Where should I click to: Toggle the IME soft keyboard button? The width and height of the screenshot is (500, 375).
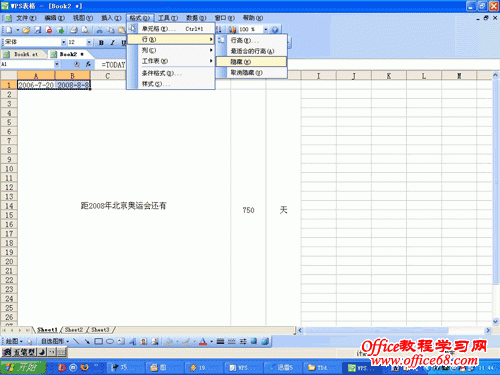pyautogui.click(x=62, y=352)
